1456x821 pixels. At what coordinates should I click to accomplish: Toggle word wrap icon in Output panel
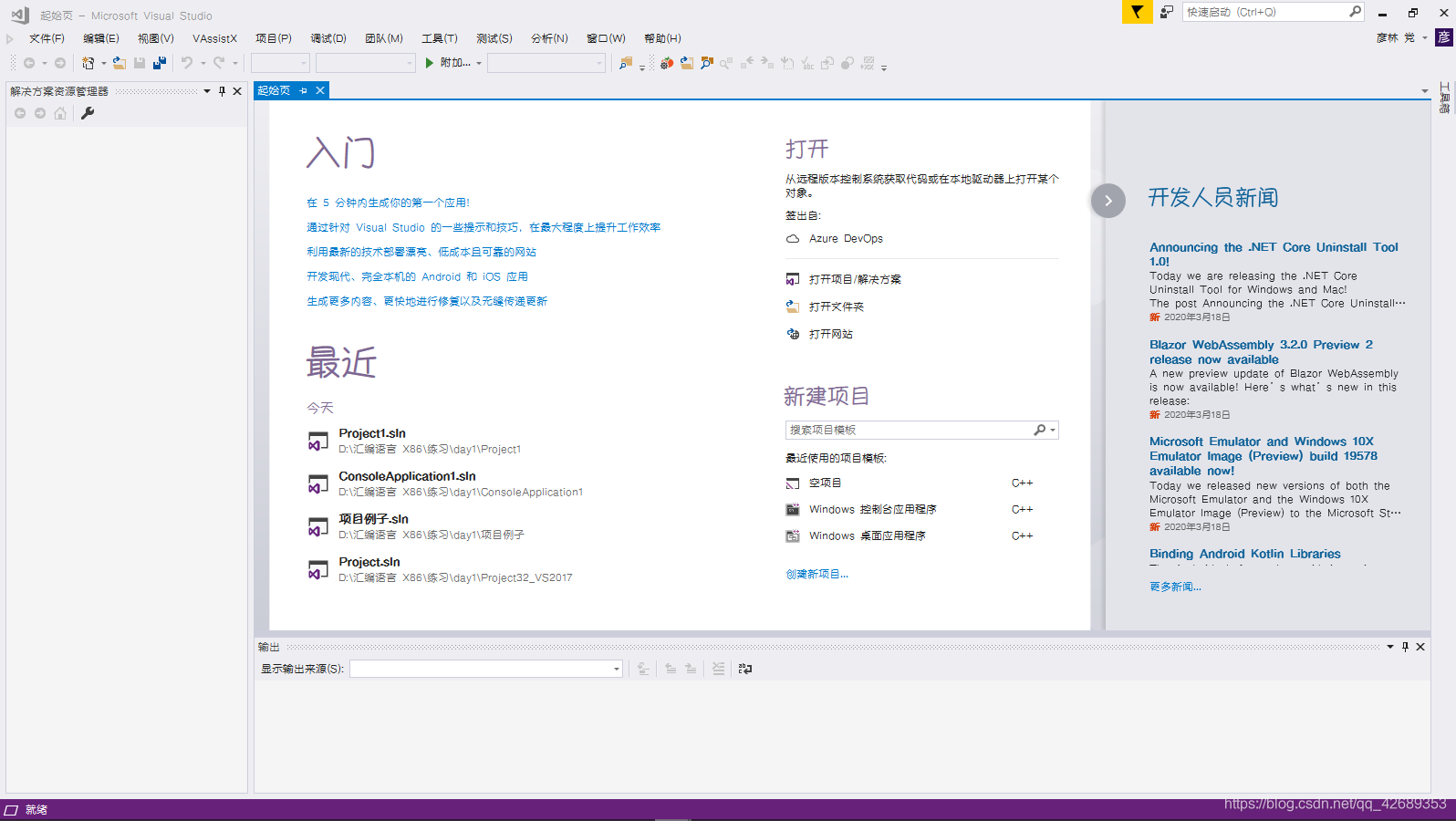click(745, 669)
